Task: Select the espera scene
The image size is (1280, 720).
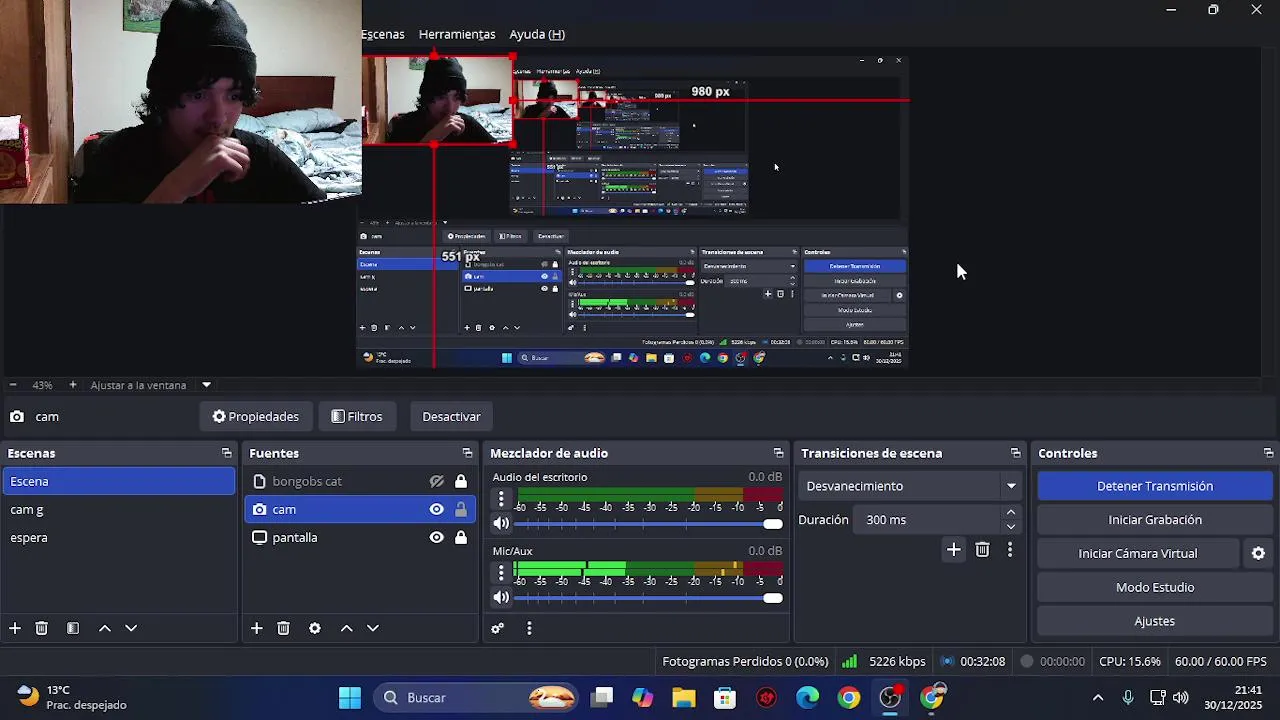Action: (x=118, y=537)
